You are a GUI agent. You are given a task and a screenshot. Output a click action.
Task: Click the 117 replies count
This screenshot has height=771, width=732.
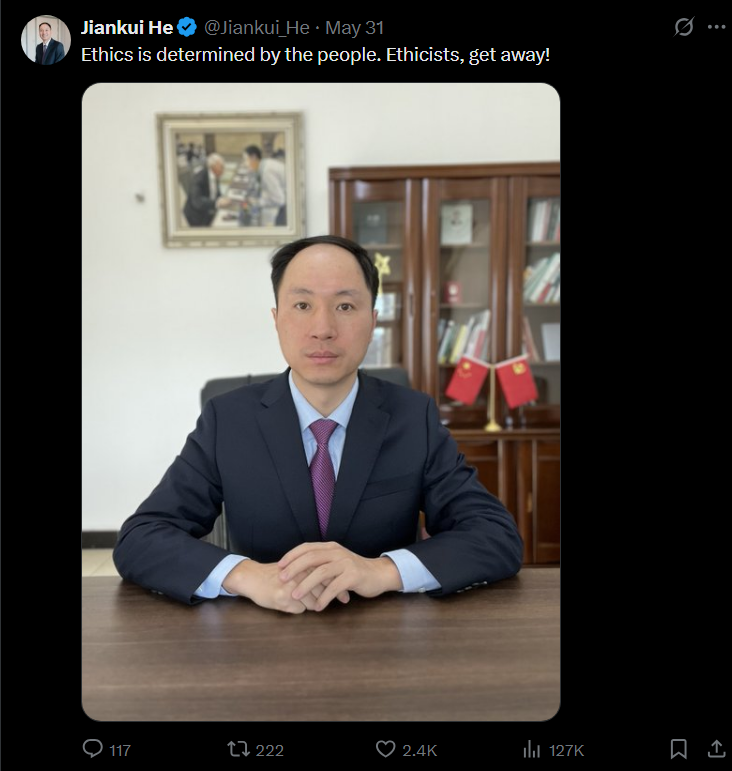point(119,750)
